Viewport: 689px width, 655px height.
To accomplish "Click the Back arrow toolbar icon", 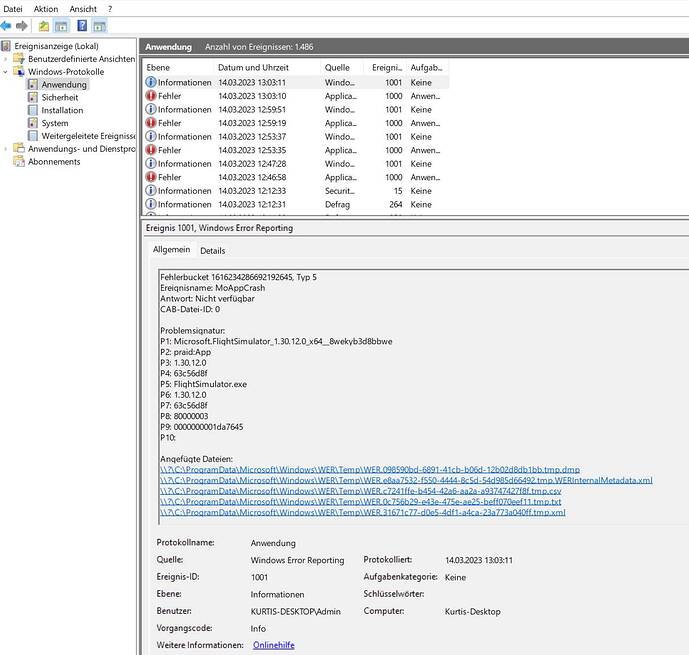I will click(6, 26).
